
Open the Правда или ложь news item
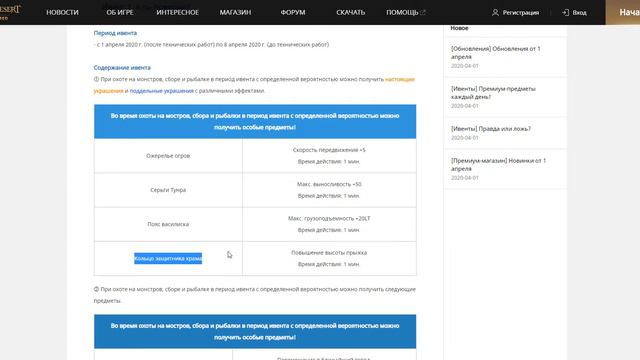(505, 133)
